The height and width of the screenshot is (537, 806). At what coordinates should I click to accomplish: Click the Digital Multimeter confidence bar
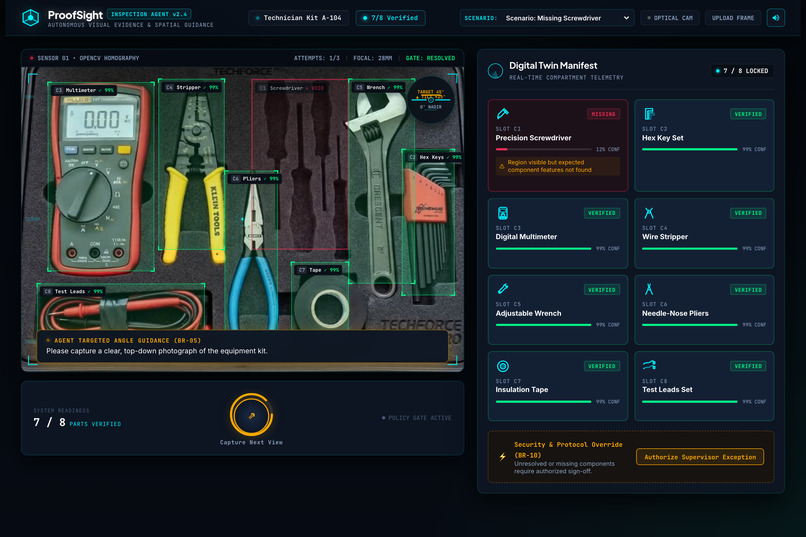(x=543, y=248)
